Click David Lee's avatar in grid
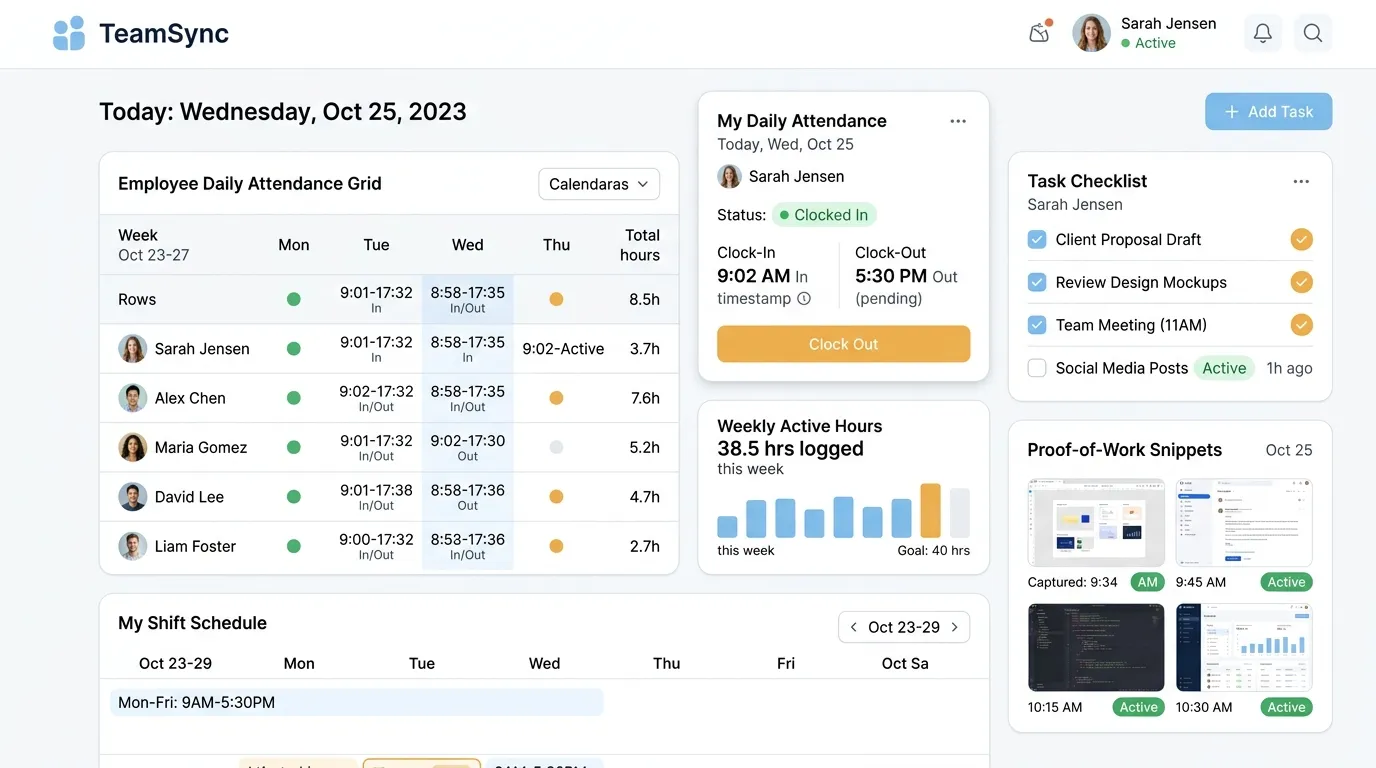This screenshot has height=768, width=1376. click(x=133, y=497)
